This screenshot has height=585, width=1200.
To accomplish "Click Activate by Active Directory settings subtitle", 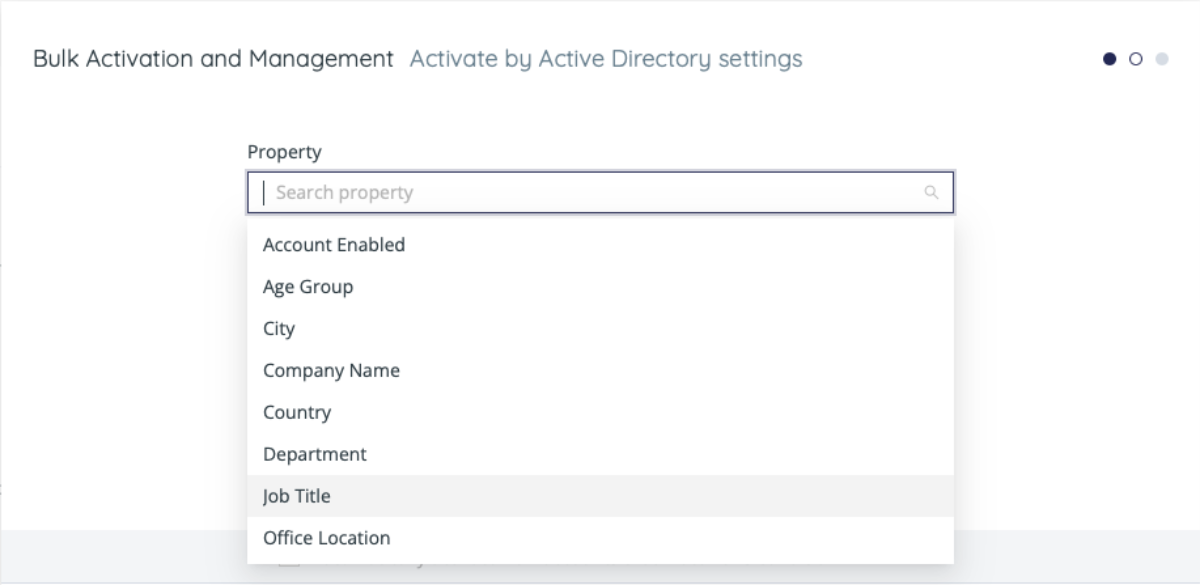I will [x=606, y=59].
